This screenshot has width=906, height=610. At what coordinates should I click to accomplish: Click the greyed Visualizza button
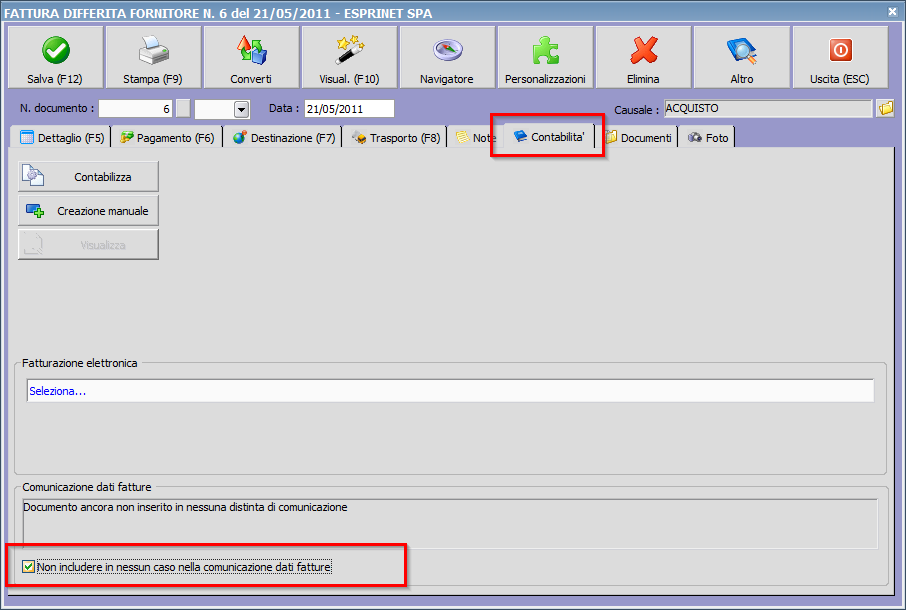click(x=88, y=245)
